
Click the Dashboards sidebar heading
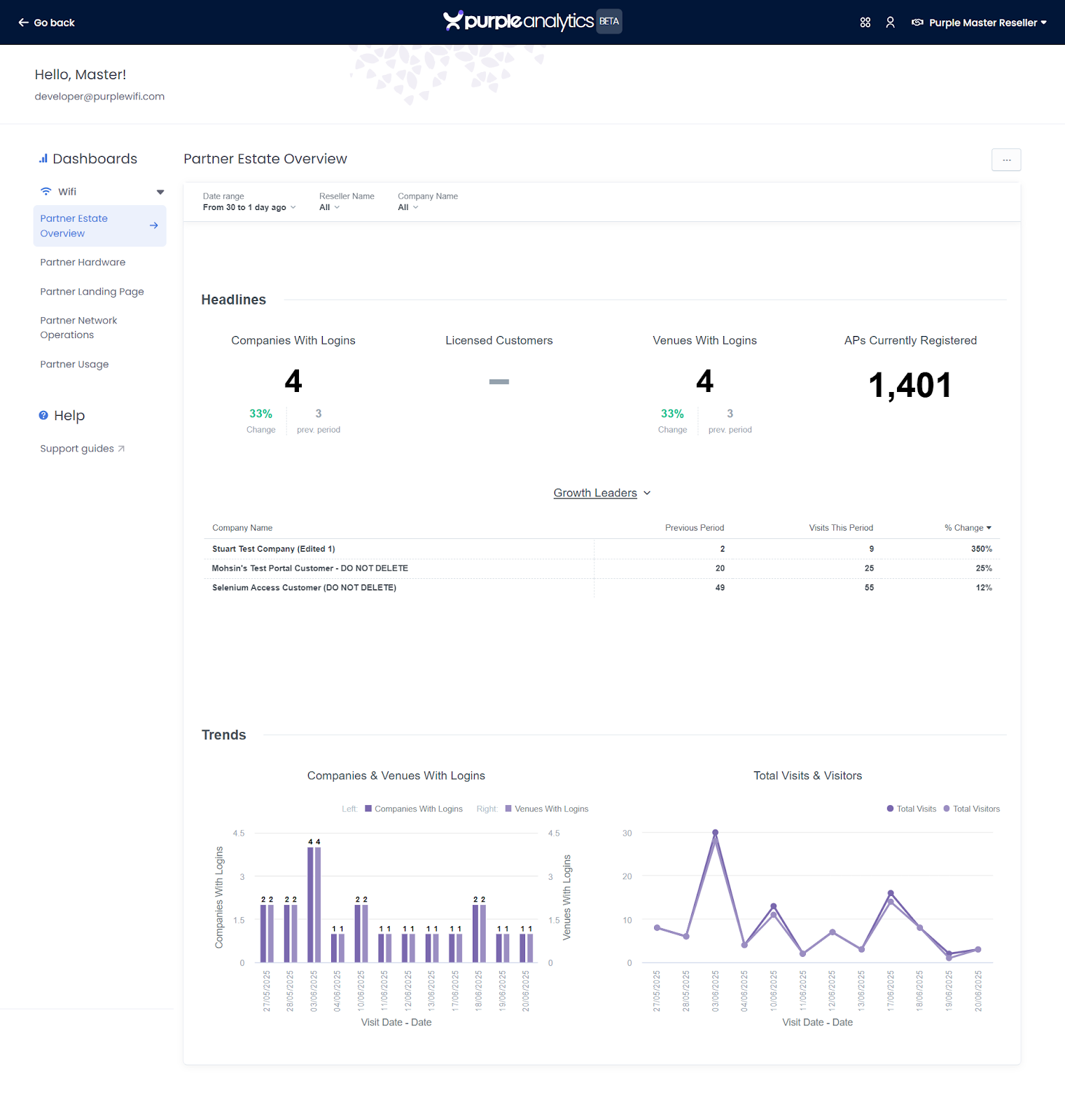tap(88, 159)
